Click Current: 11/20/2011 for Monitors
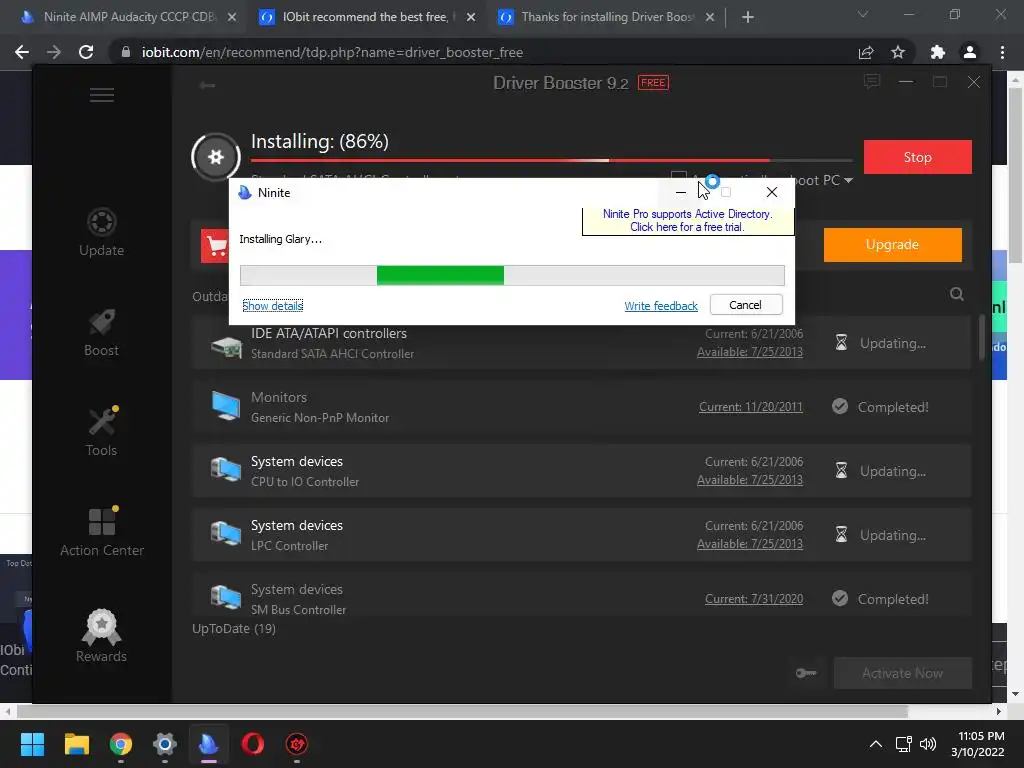1024x768 pixels. [x=750, y=407]
